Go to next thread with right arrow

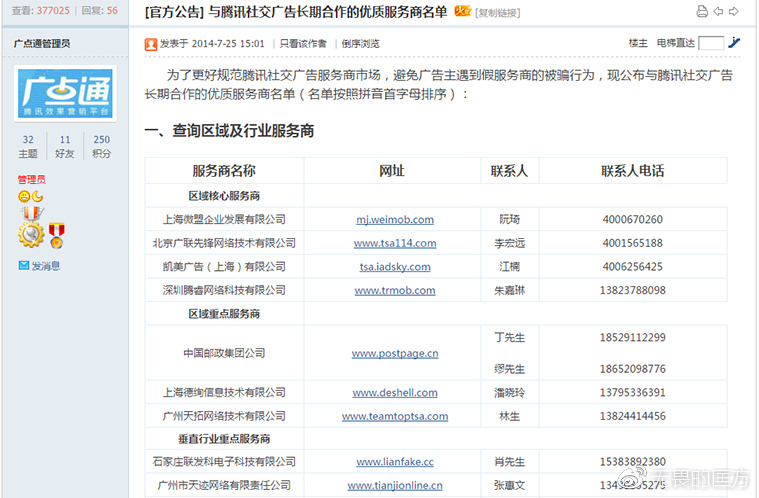[x=734, y=11]
